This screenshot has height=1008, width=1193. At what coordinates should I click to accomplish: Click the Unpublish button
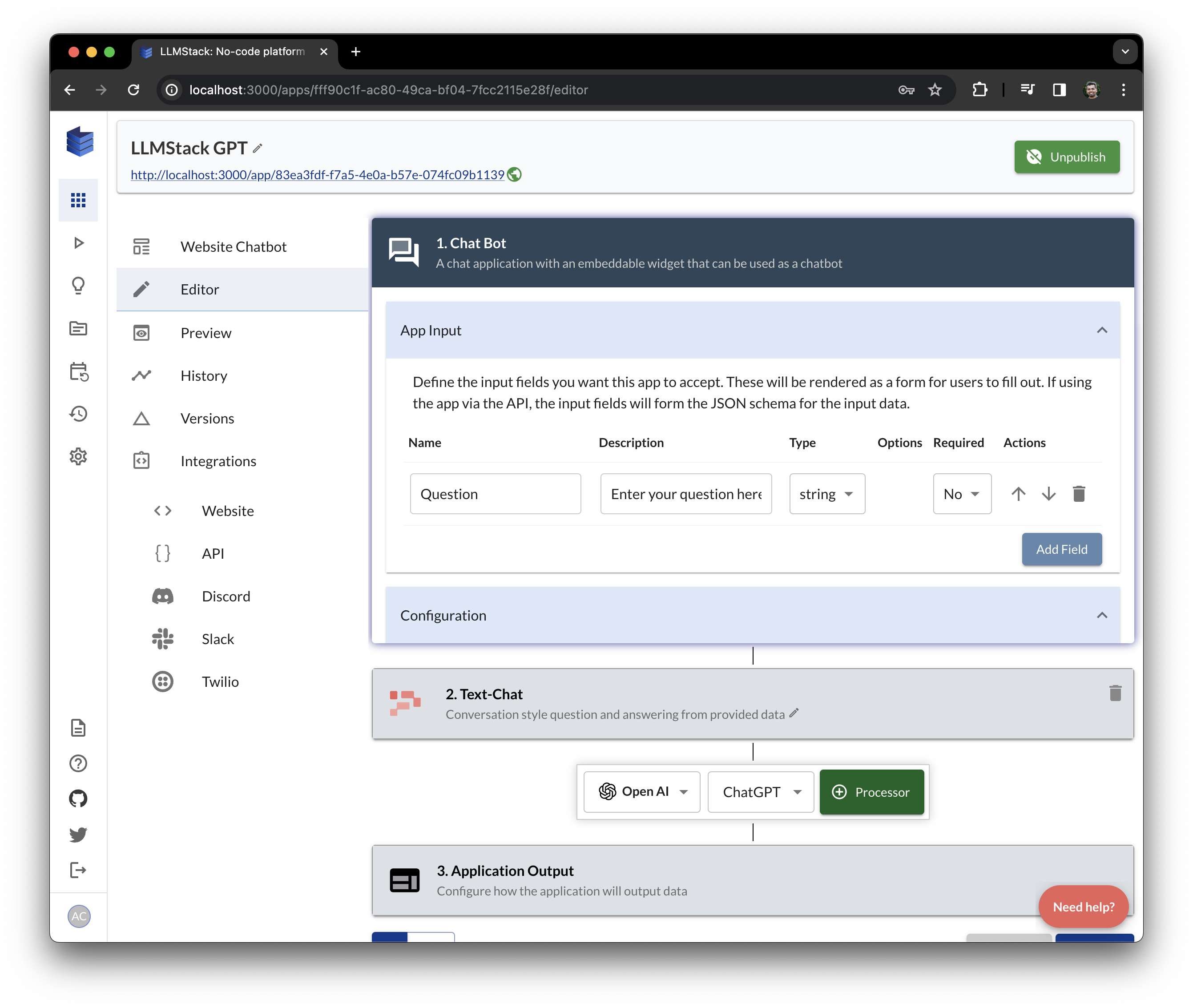(x=1067, y=157)
